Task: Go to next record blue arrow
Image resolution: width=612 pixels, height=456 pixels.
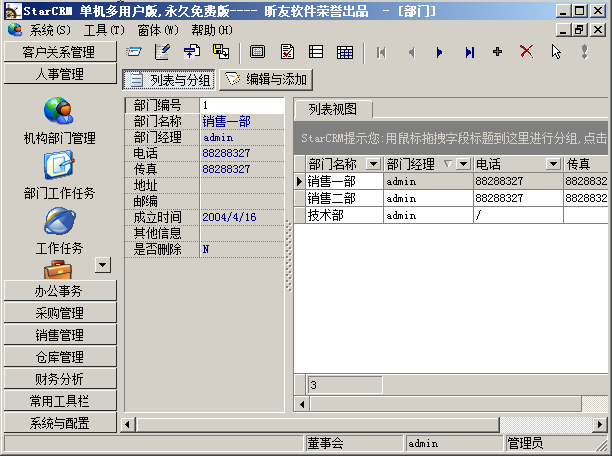Action: coord(439,52)
